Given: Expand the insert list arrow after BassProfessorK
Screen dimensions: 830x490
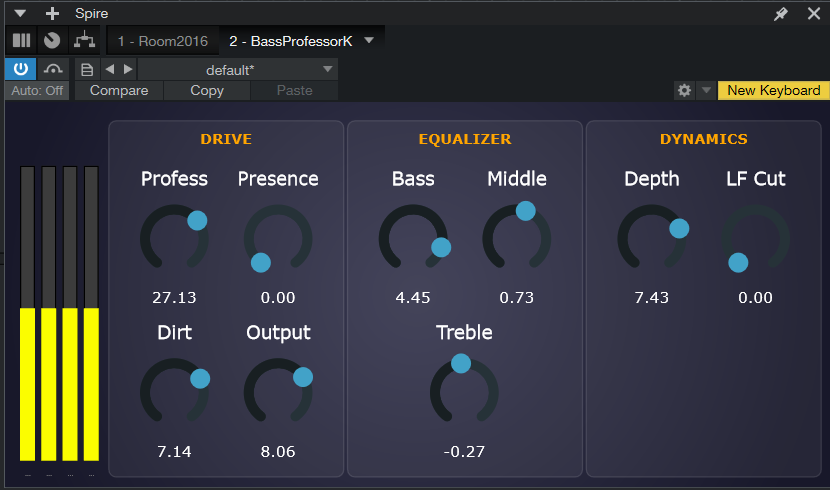Looking at the screenshot, I should 369,40.
